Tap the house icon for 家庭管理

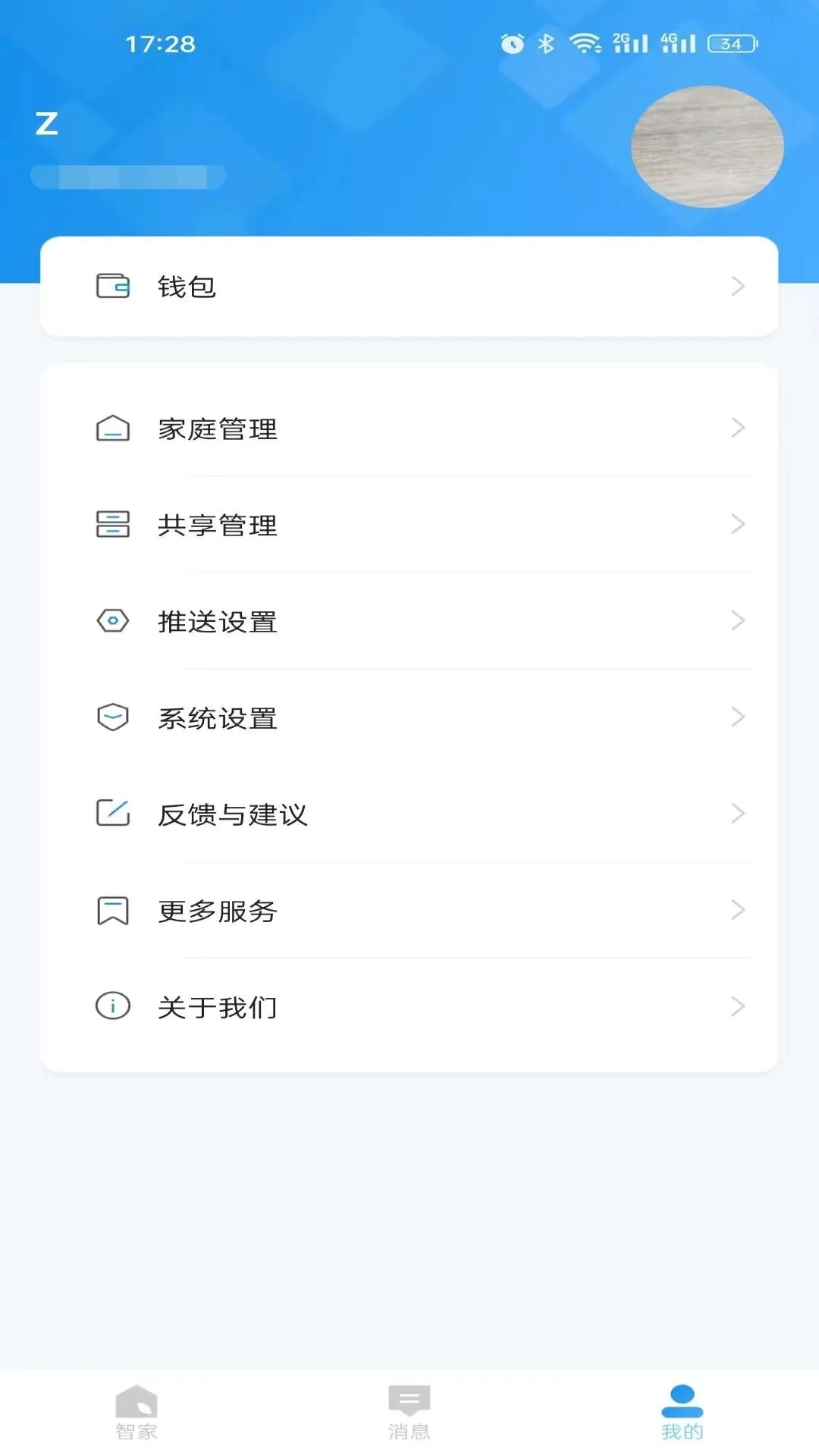[112, 428]
